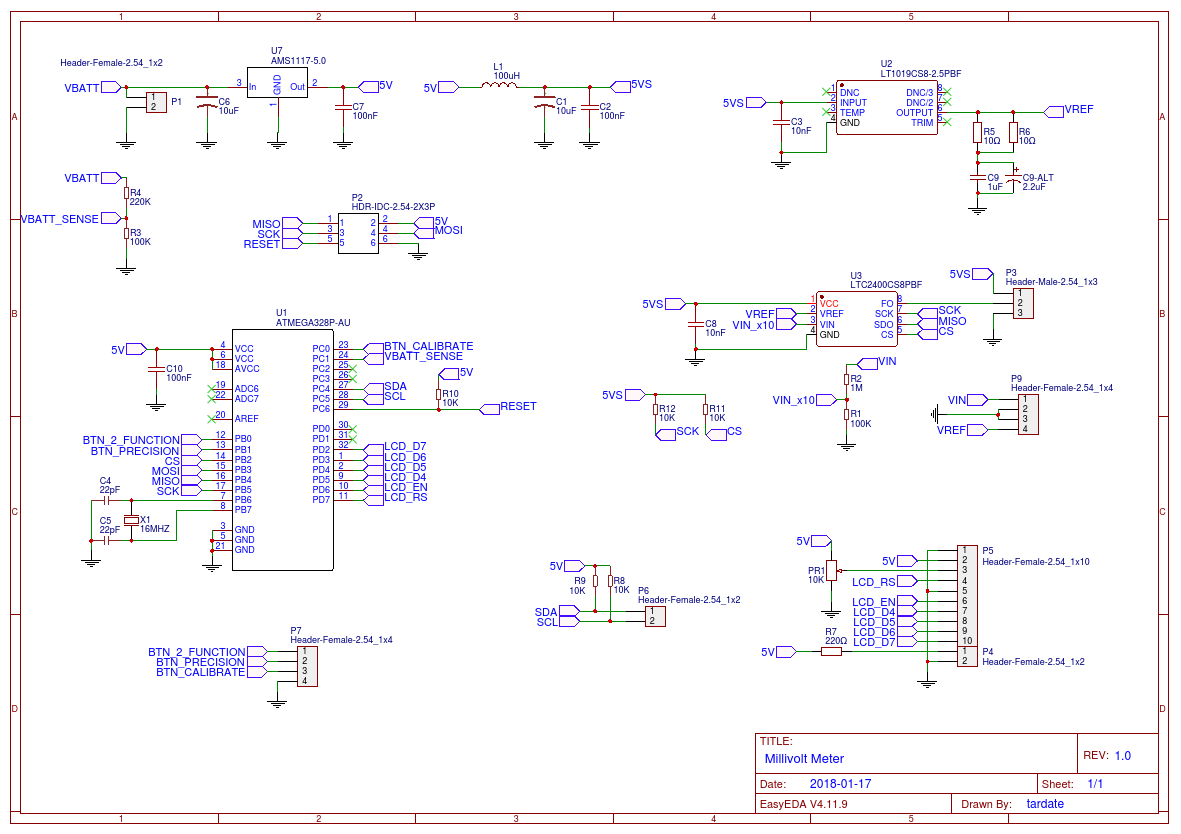
Task: Select the SDA label near P6
Action: click(546, 612)
